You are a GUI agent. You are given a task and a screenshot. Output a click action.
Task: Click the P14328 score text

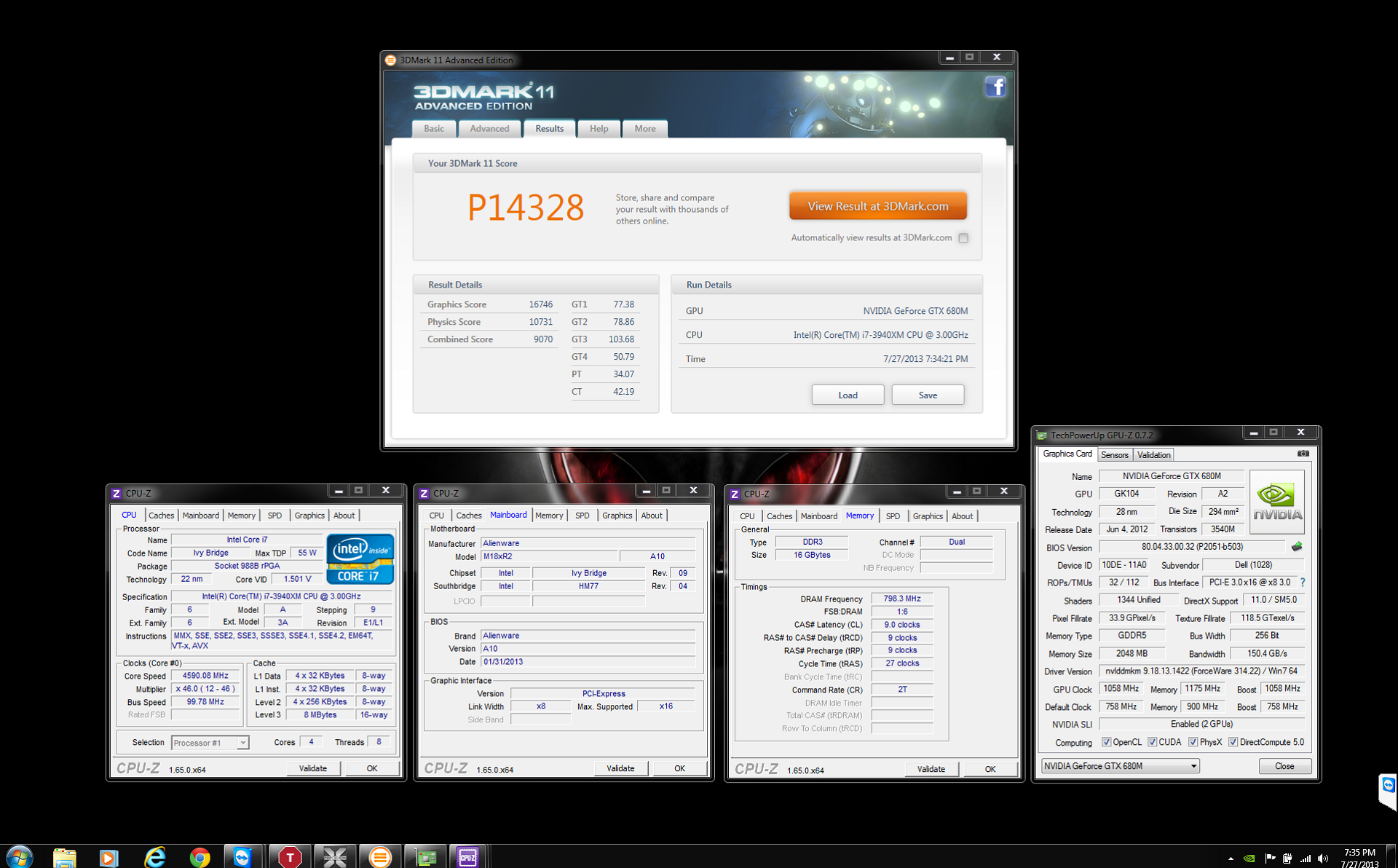click(526, 208)
